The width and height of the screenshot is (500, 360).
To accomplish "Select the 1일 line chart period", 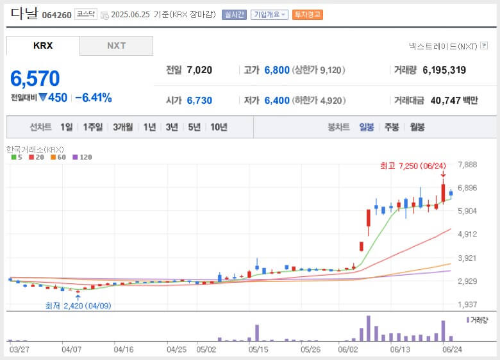I will [66, 127].
